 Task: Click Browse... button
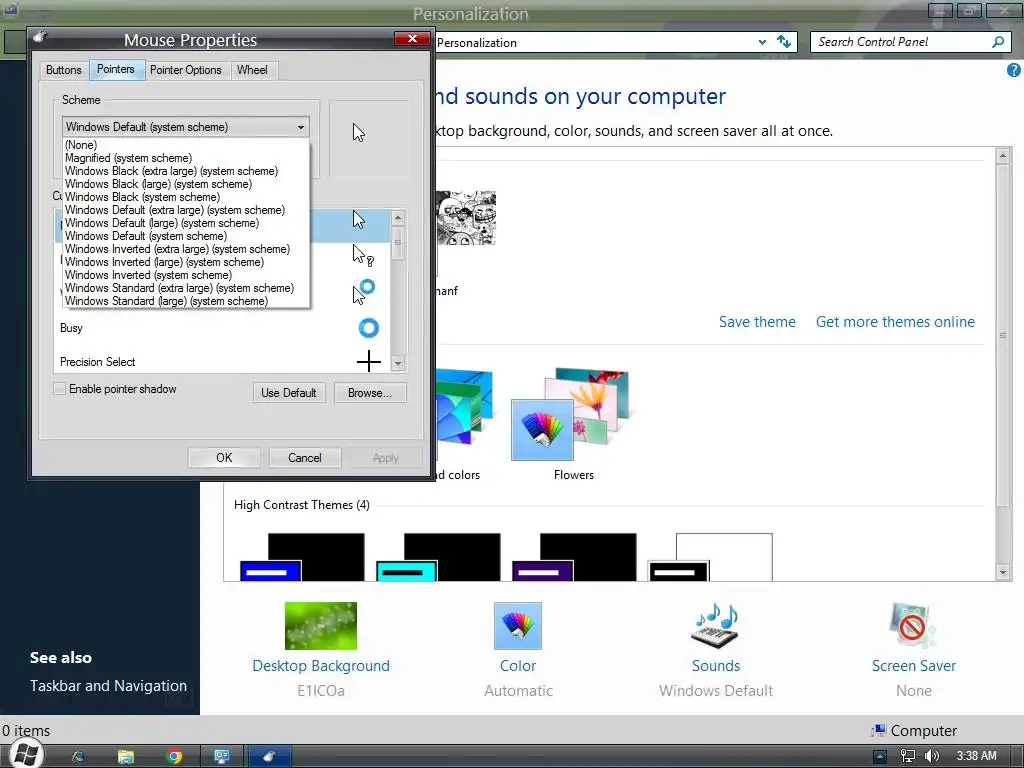[370, 392]
